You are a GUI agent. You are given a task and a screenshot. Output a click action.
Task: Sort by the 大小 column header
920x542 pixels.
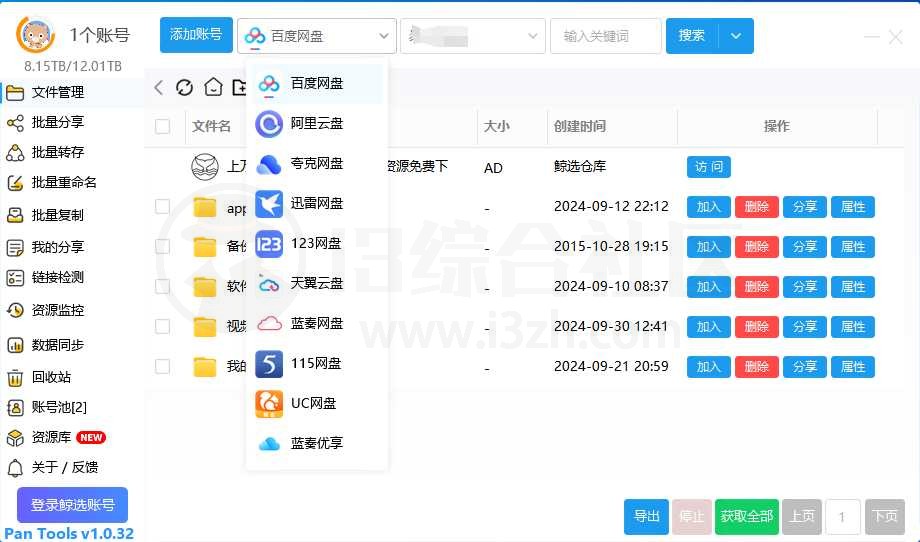[x=496, y=126]
